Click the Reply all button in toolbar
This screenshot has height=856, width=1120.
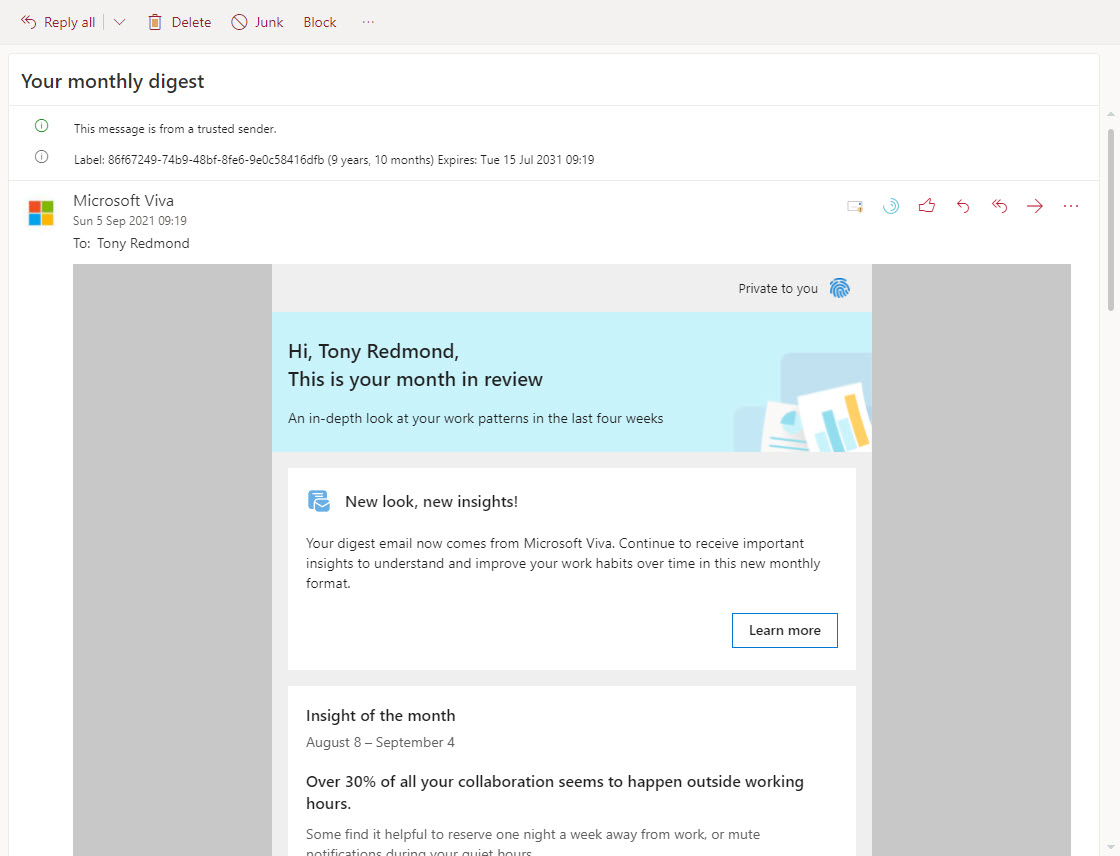click(58, 22)
